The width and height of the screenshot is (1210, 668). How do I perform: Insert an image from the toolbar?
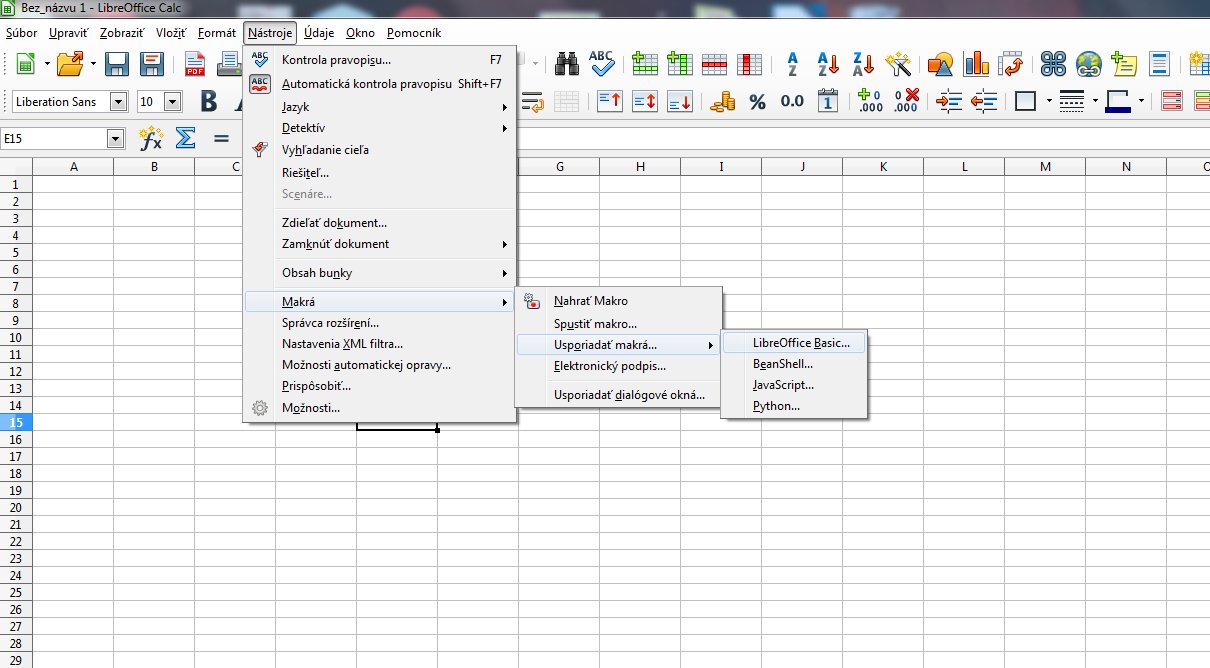pyautogui.click(x=940, y=65)
